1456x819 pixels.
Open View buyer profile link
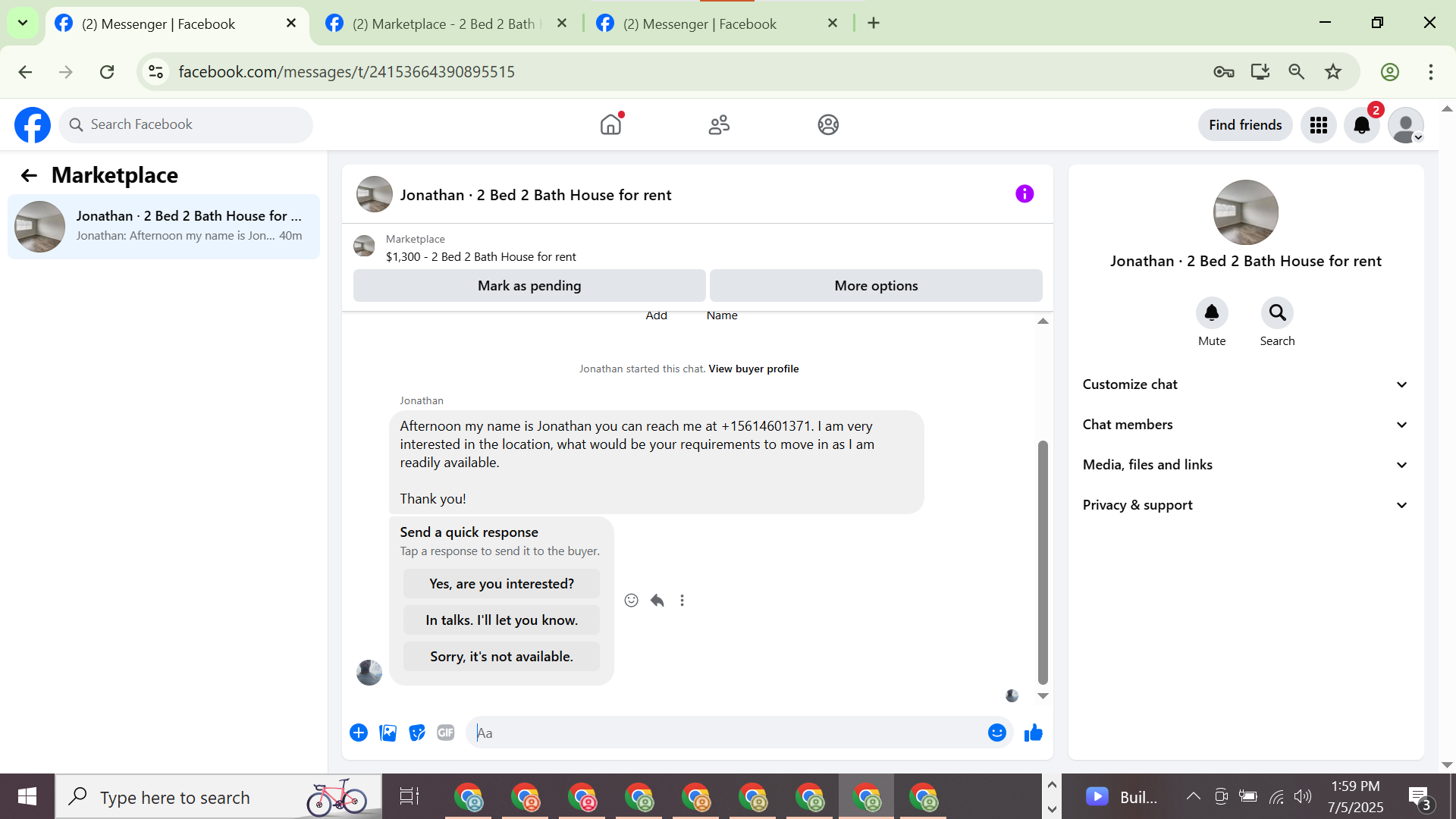(x=753, y=369)
